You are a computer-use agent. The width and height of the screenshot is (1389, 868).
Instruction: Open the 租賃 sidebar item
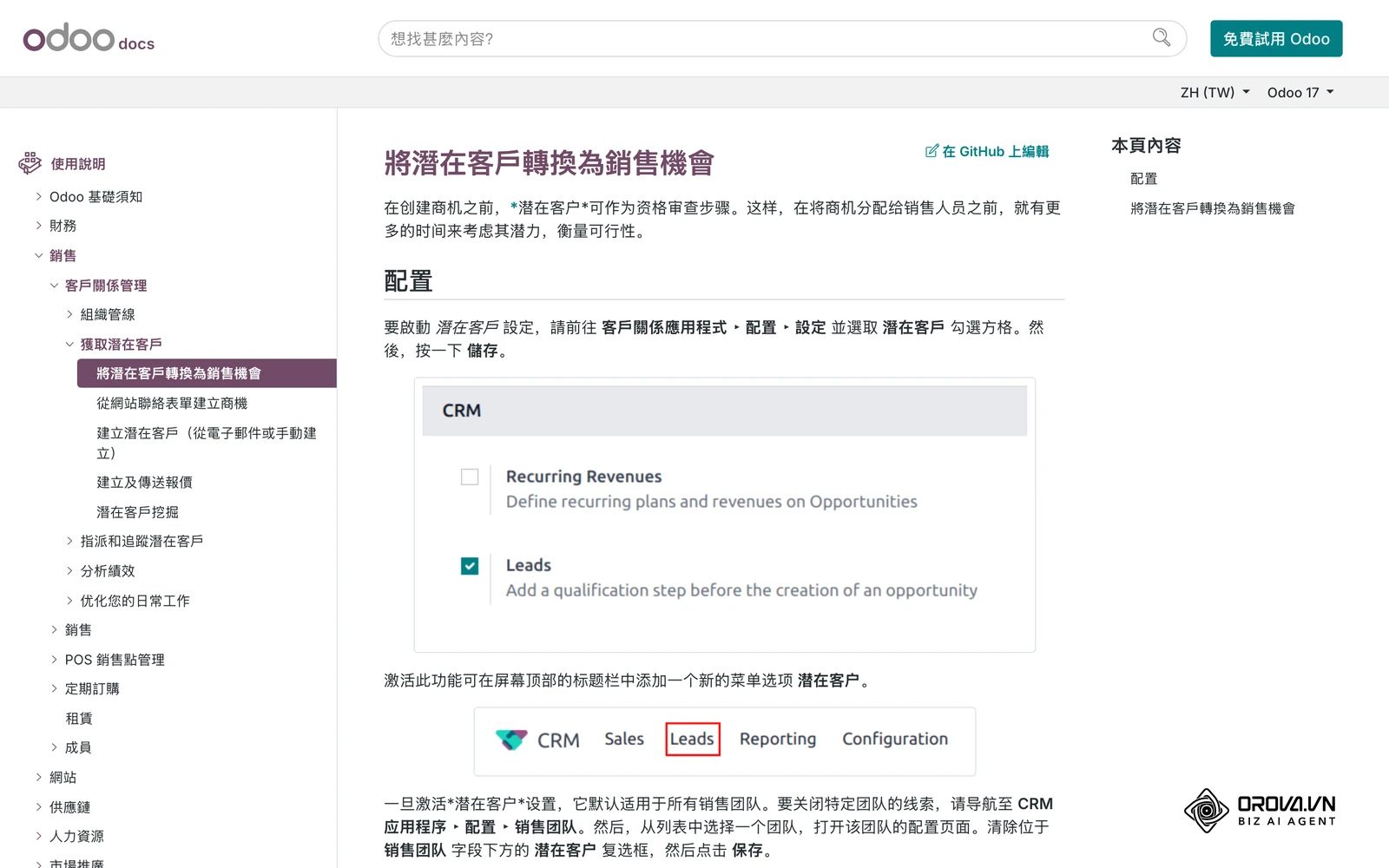coord(79,718)
